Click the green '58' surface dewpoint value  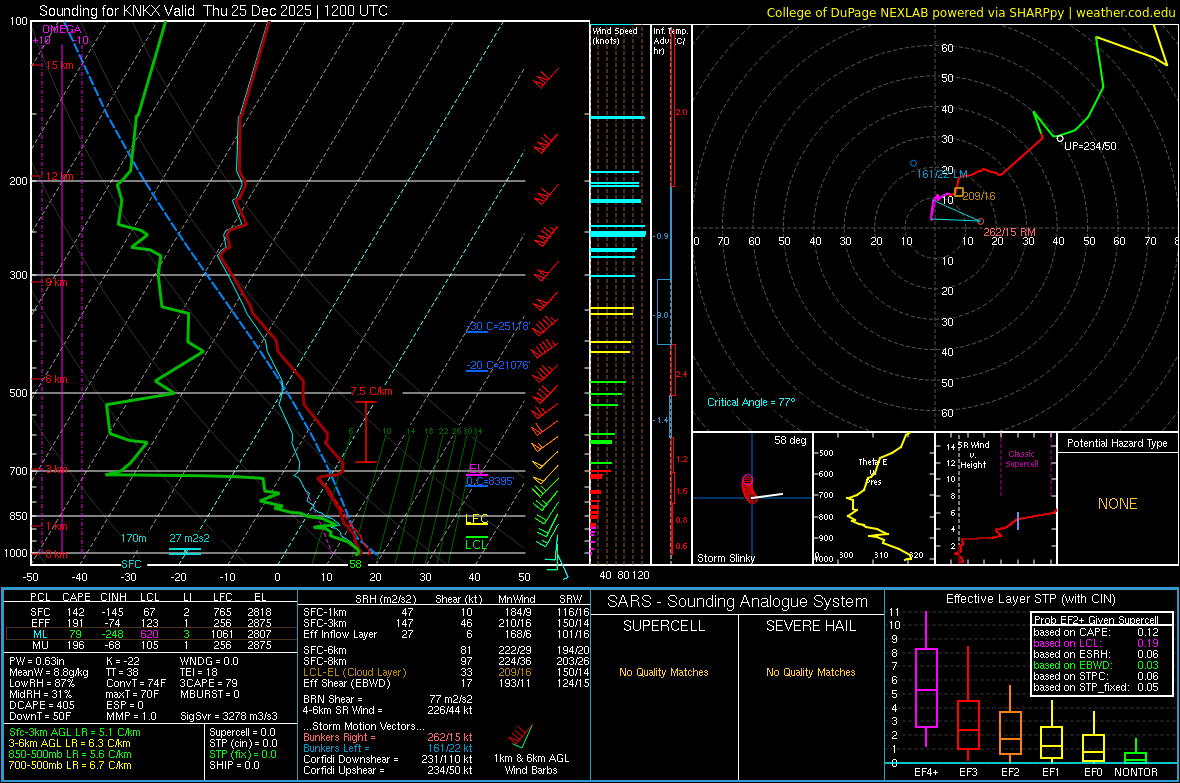click(x=355, y=564)
